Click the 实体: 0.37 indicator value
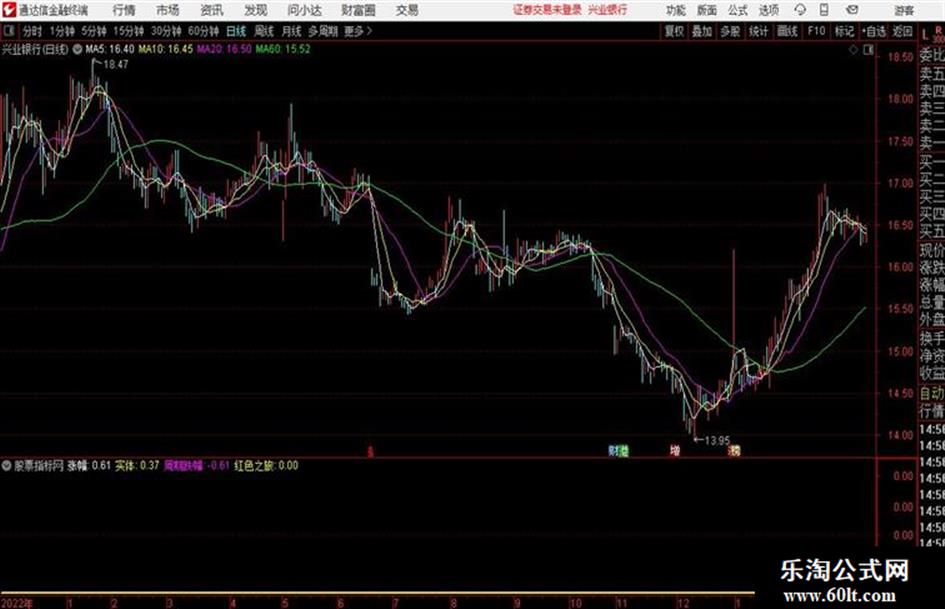The width and height of the screenshot is (945, 609). coord(137,465)
